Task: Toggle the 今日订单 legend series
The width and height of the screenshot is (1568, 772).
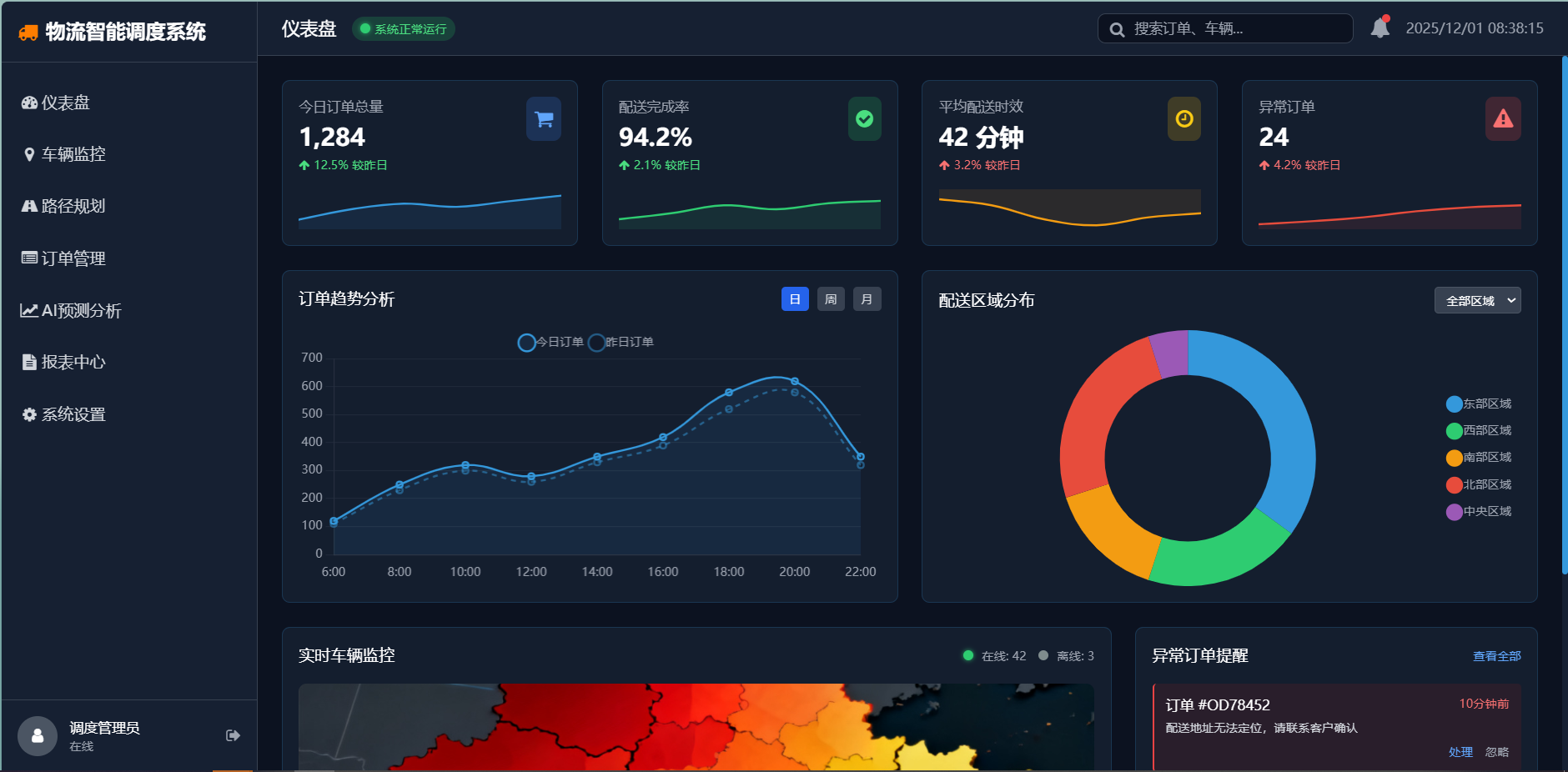Action: [551, 343]
